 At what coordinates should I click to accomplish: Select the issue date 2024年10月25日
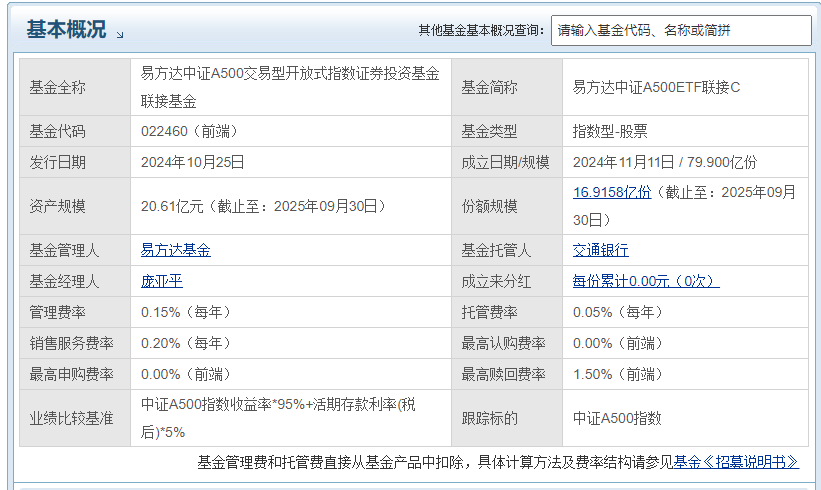[x=193, y=162]
